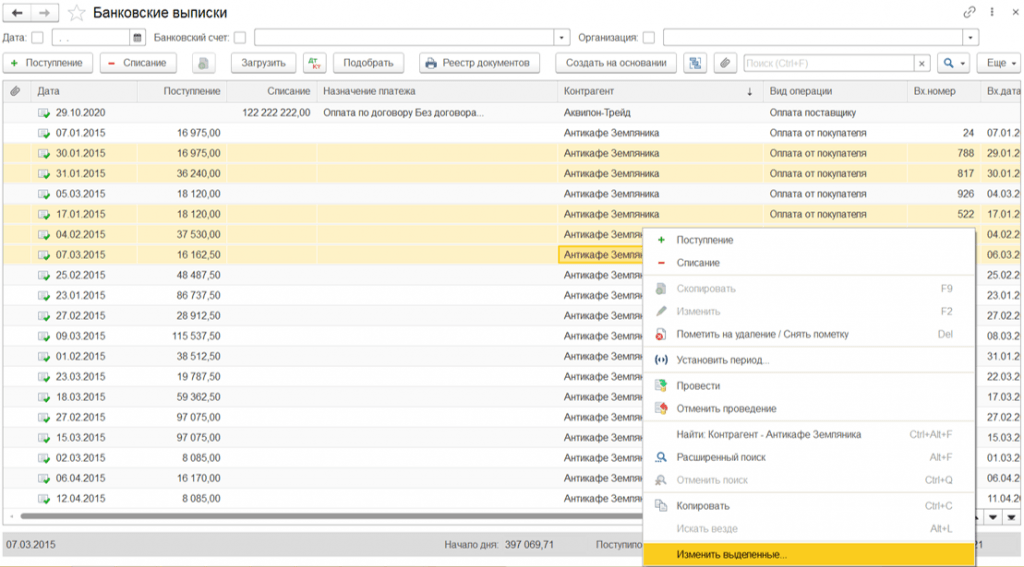Click the favorites star next to the title

tap(75, 13)
